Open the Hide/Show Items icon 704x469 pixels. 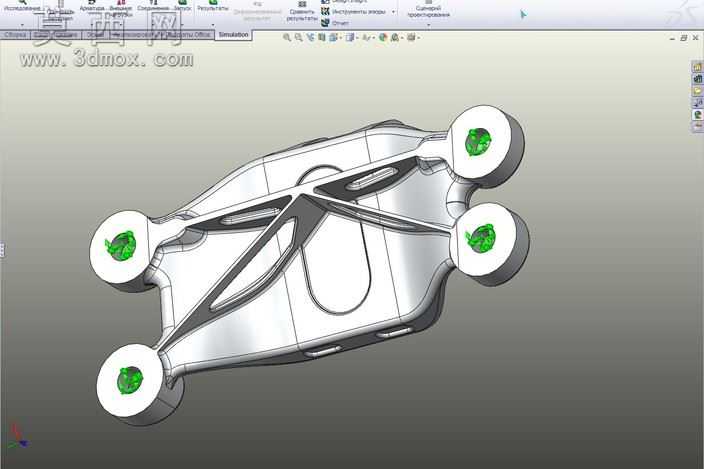(x=366, y=38)
